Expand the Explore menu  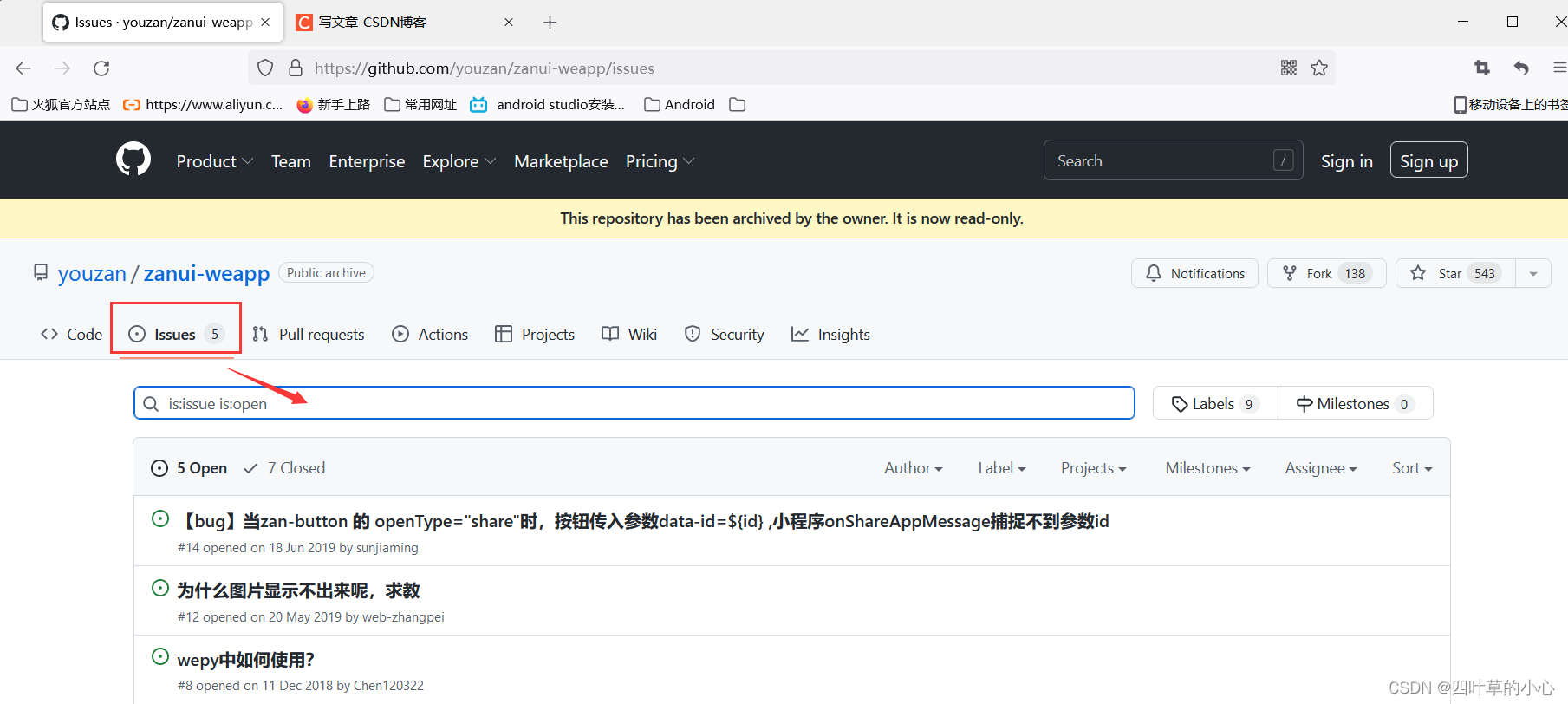tap(459, 161)
